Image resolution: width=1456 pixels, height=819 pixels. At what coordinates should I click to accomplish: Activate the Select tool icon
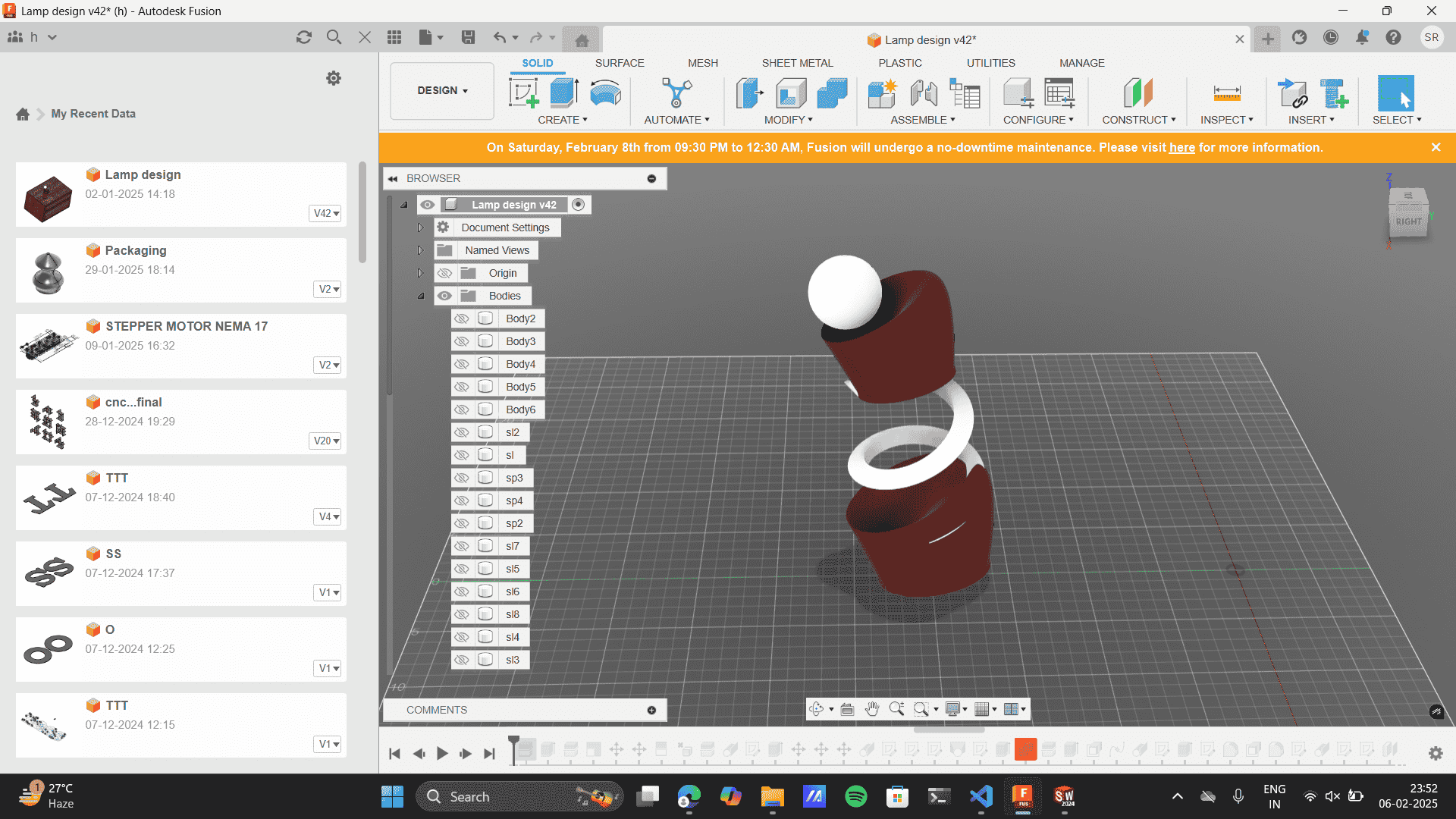(x=1395, y=93)
